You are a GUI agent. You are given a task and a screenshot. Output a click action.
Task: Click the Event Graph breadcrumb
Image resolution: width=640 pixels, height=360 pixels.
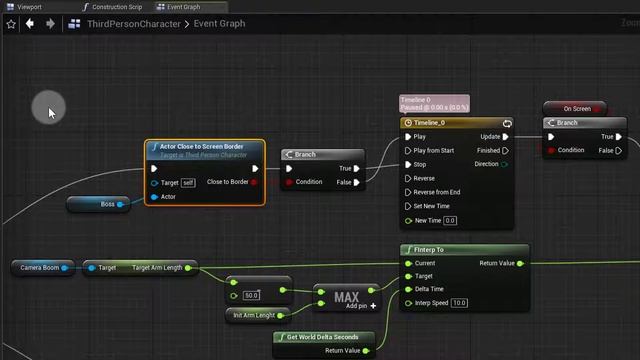point(220,24)
